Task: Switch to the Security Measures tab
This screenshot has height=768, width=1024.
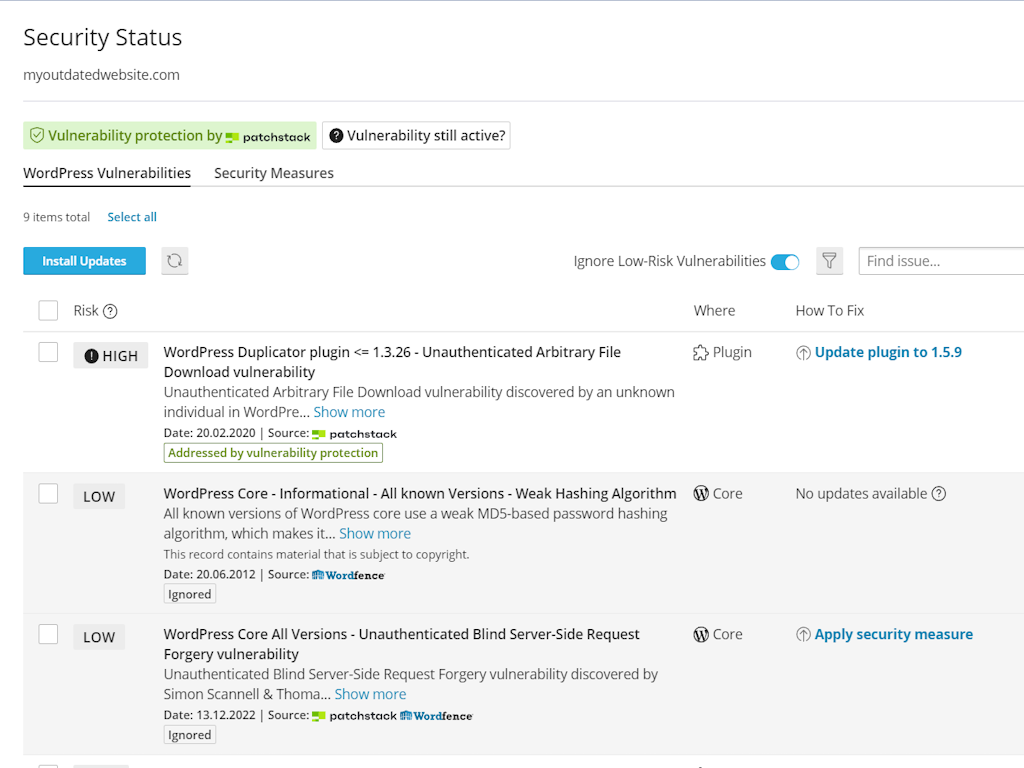Action: (274, 173)
